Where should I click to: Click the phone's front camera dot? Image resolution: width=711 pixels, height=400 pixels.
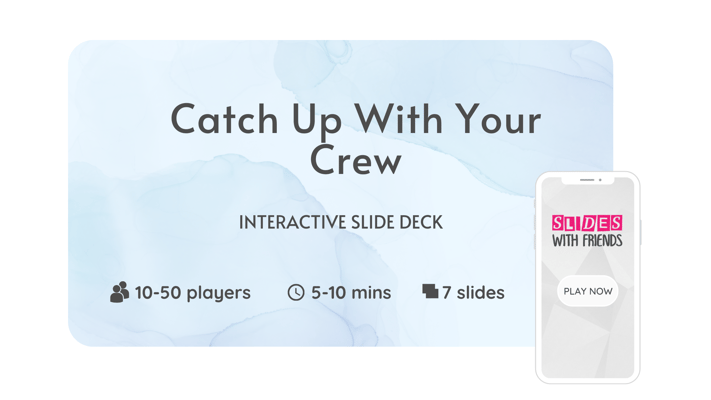coord(600,180)
